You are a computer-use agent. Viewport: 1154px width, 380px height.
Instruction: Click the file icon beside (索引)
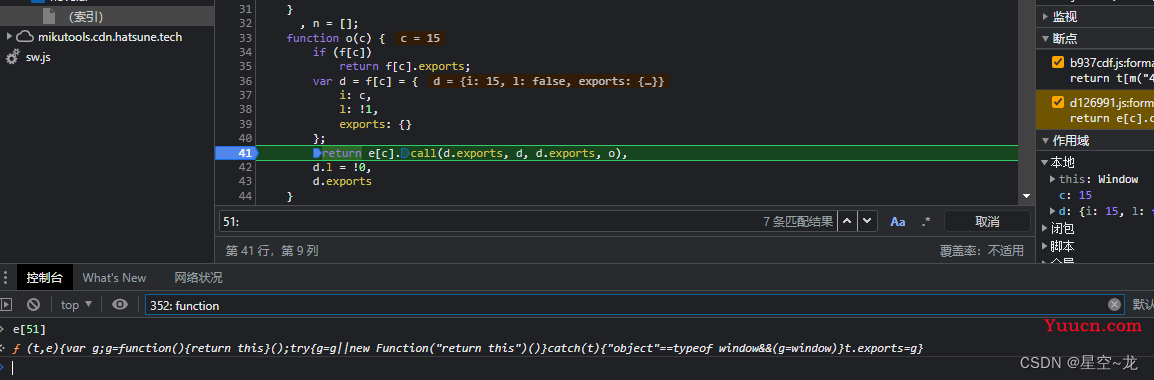(49, 16)
